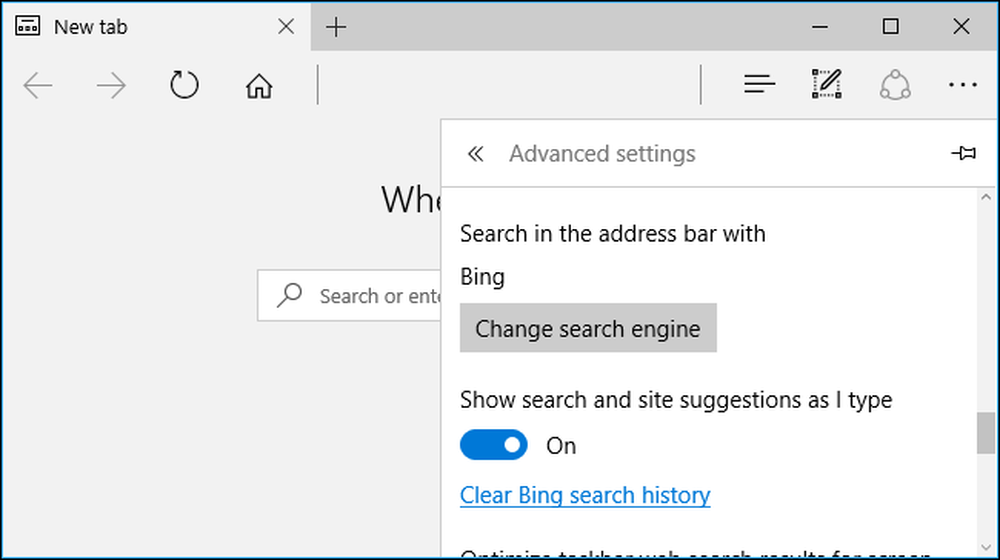Screen dimensions: 1000x560
Task: Go back with the back arrow
Action: 38,85
